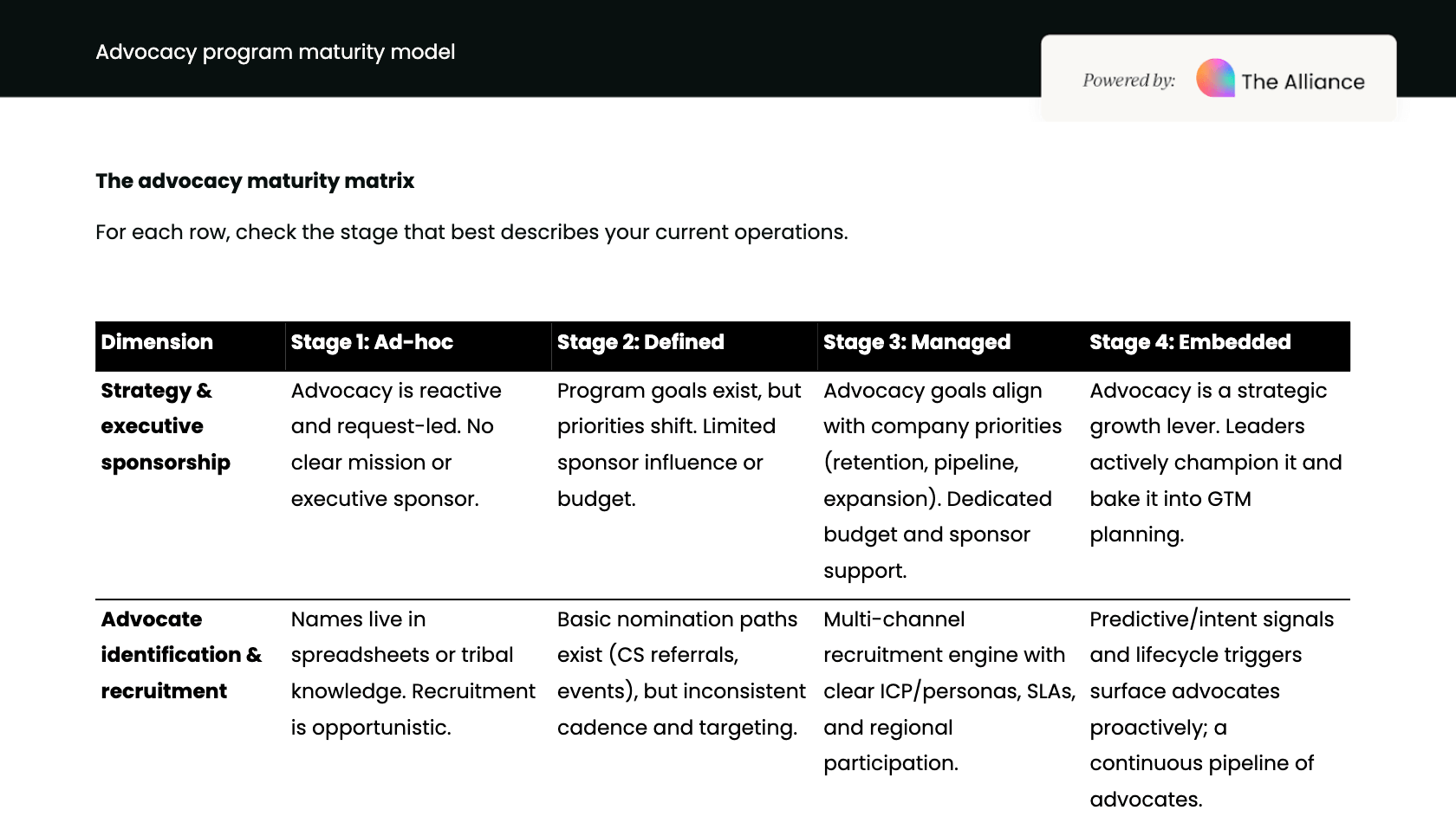Image resolution: width=1456 pixels, height=823 pixels.
Task: Click the instruction sentence about checking stages
Action: click(471, 232)
